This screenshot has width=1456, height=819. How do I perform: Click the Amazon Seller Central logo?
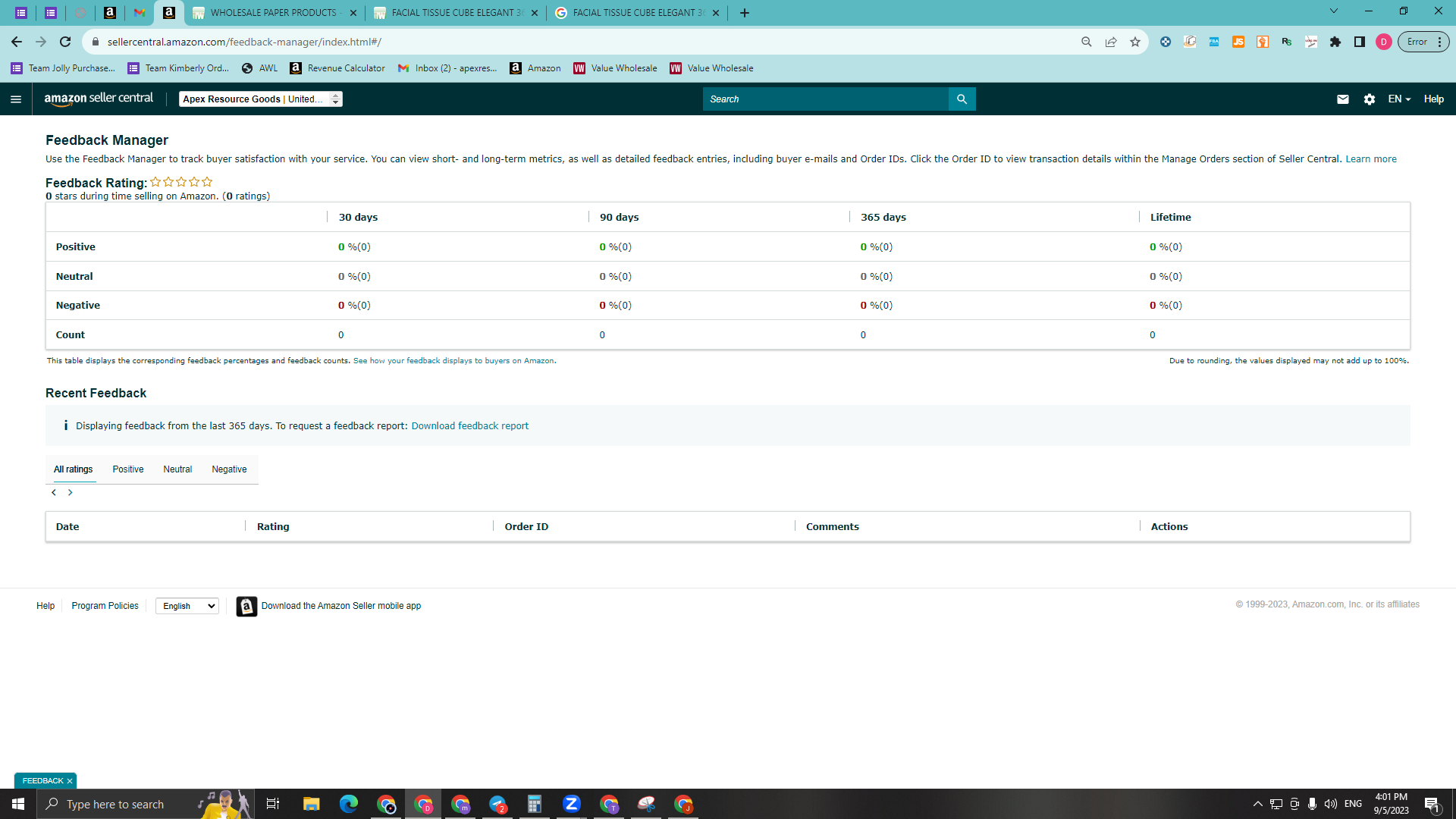click(x=99, y=99)
